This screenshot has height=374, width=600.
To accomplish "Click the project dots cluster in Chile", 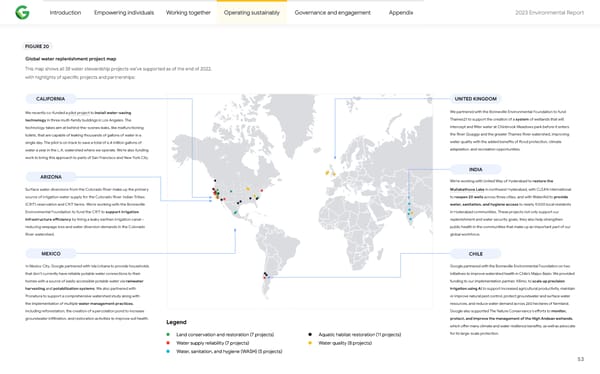I will pos(266,275).
